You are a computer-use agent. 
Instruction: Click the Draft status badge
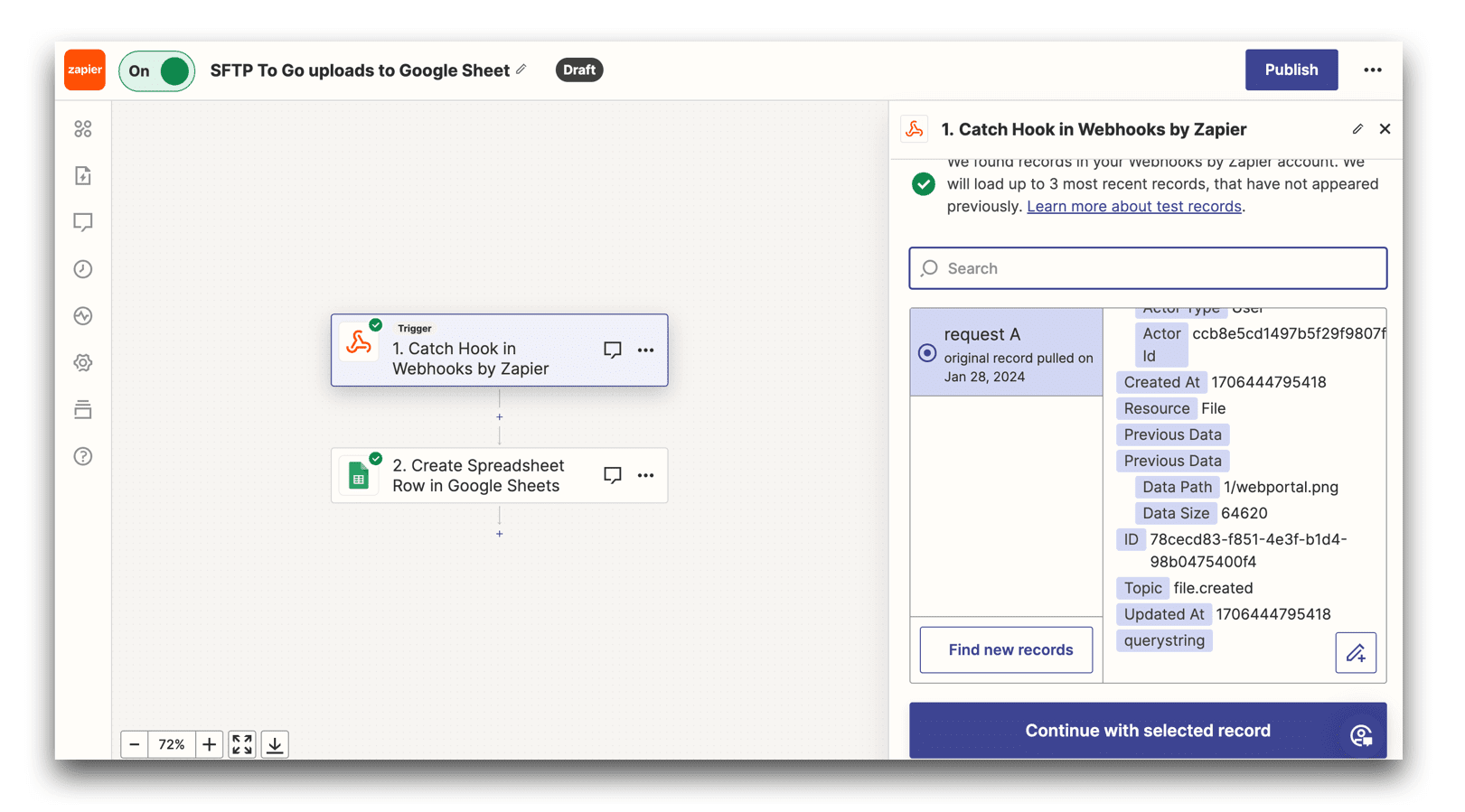click(x=579, y=70)
